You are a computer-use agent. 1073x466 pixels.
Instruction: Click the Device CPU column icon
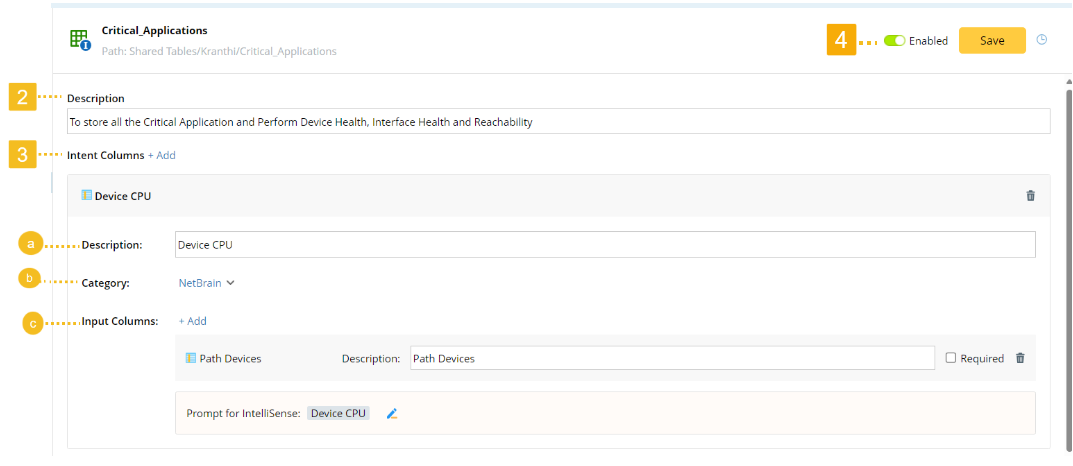click(86, 196)
